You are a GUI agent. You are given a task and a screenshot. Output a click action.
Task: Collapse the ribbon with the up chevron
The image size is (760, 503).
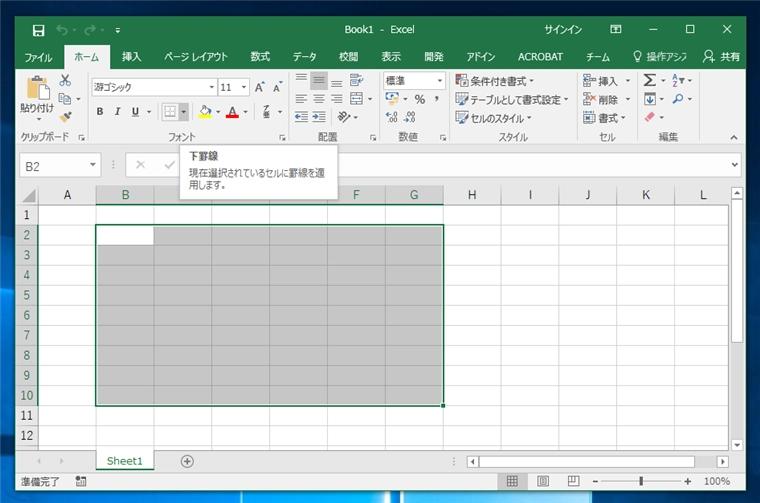click(734, 138)
